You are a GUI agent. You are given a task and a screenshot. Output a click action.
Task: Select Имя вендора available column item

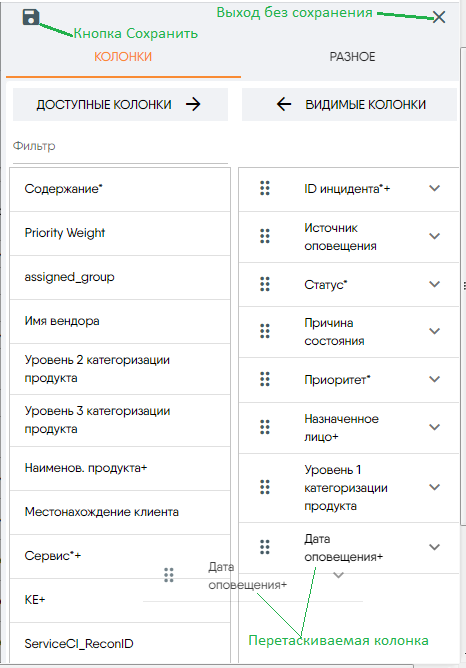pyautogui.click(x=120, y=321)
